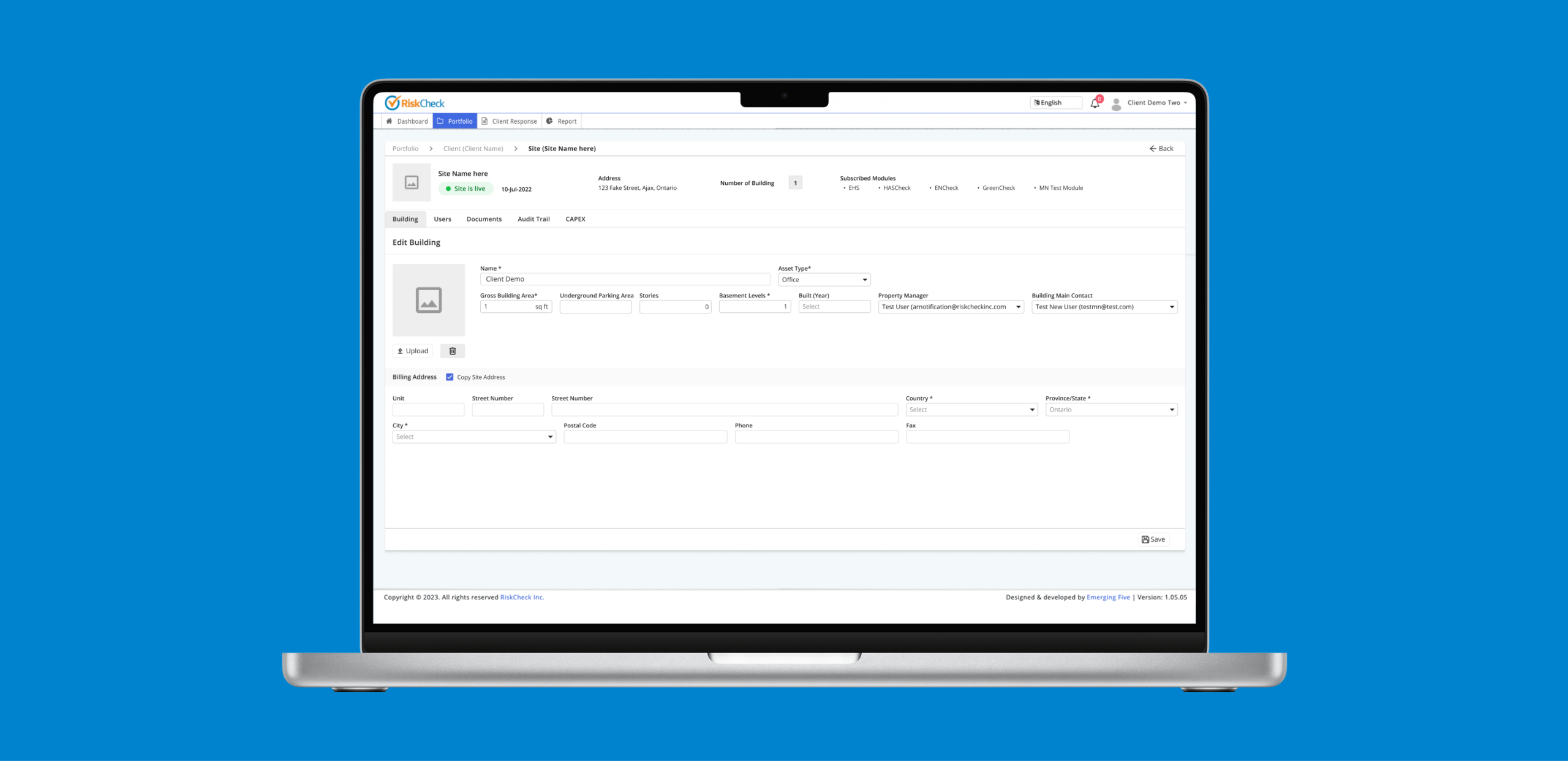
Task: Open the Asset Type dropdown
Action: (824, 280)
